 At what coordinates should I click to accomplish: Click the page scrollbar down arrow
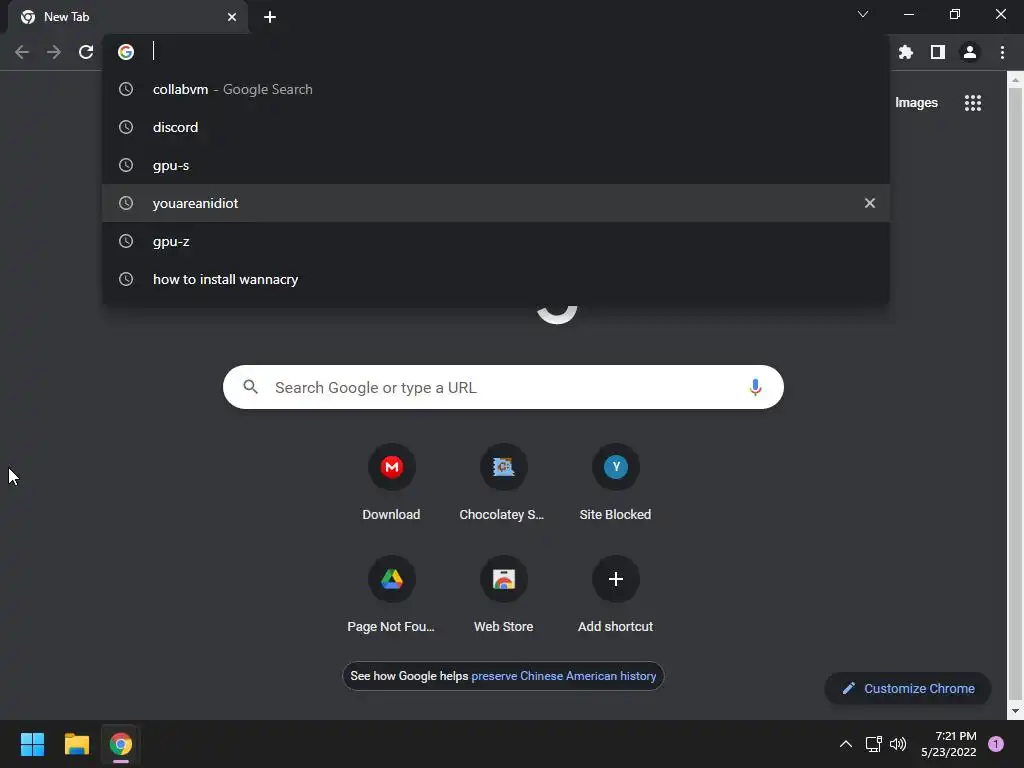tap(1015, 711)
